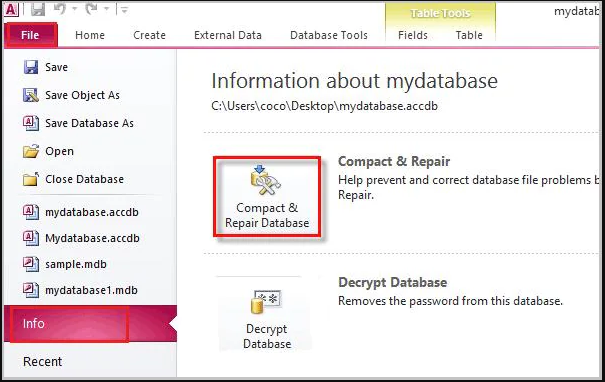Open recent file Mydatabase.accdb with capital M
Viewport: 605px width, 382px height.
pyautogui.click(x=92, y=238)
